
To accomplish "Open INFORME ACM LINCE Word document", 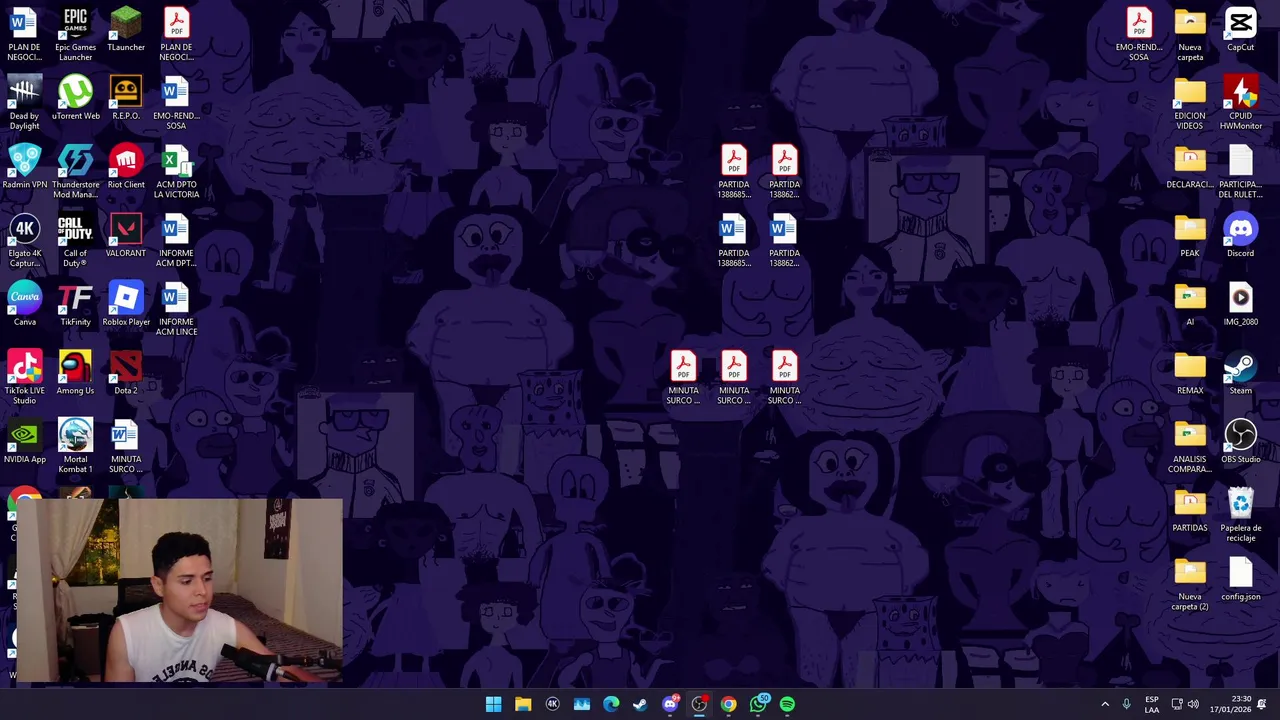I will [176, 309].
